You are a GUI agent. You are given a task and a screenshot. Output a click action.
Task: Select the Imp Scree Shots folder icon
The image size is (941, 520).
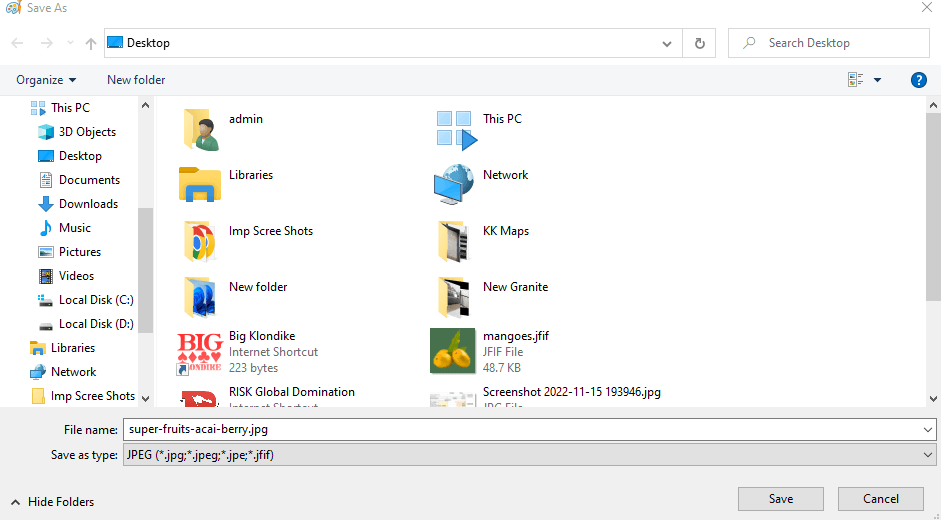pos(200,241)
